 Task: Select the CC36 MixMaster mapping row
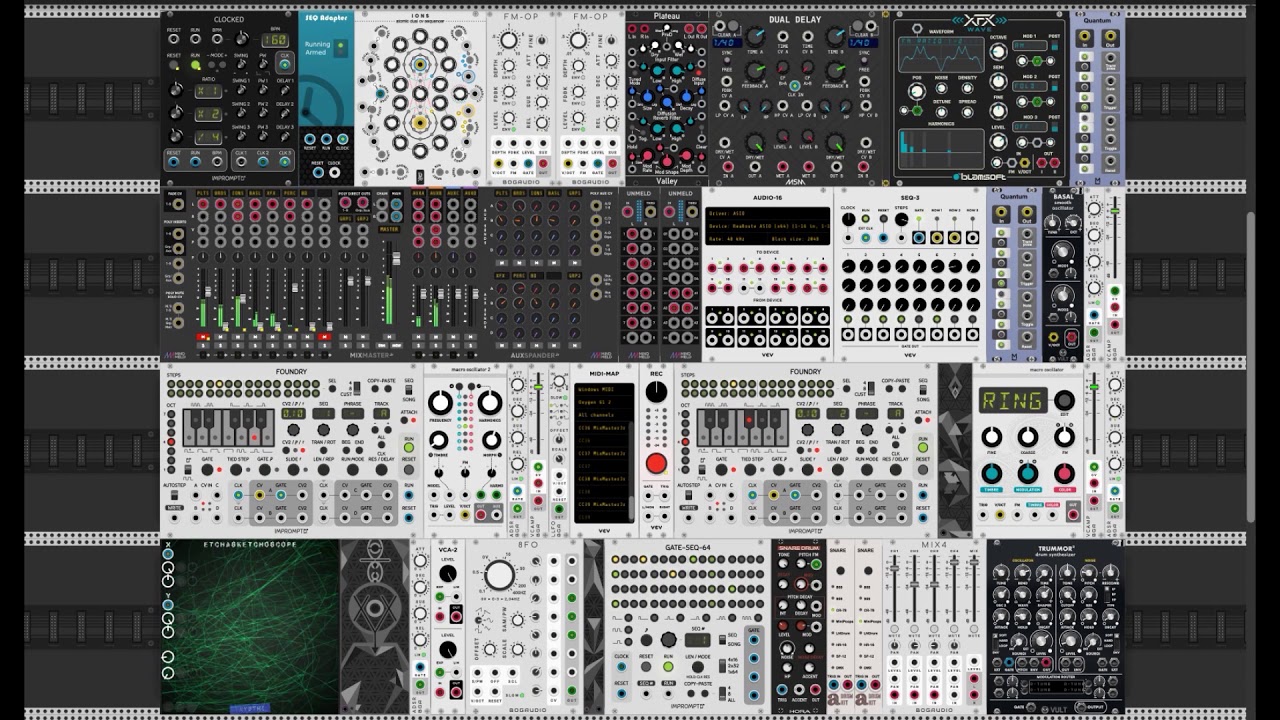(x=603, y=427)
